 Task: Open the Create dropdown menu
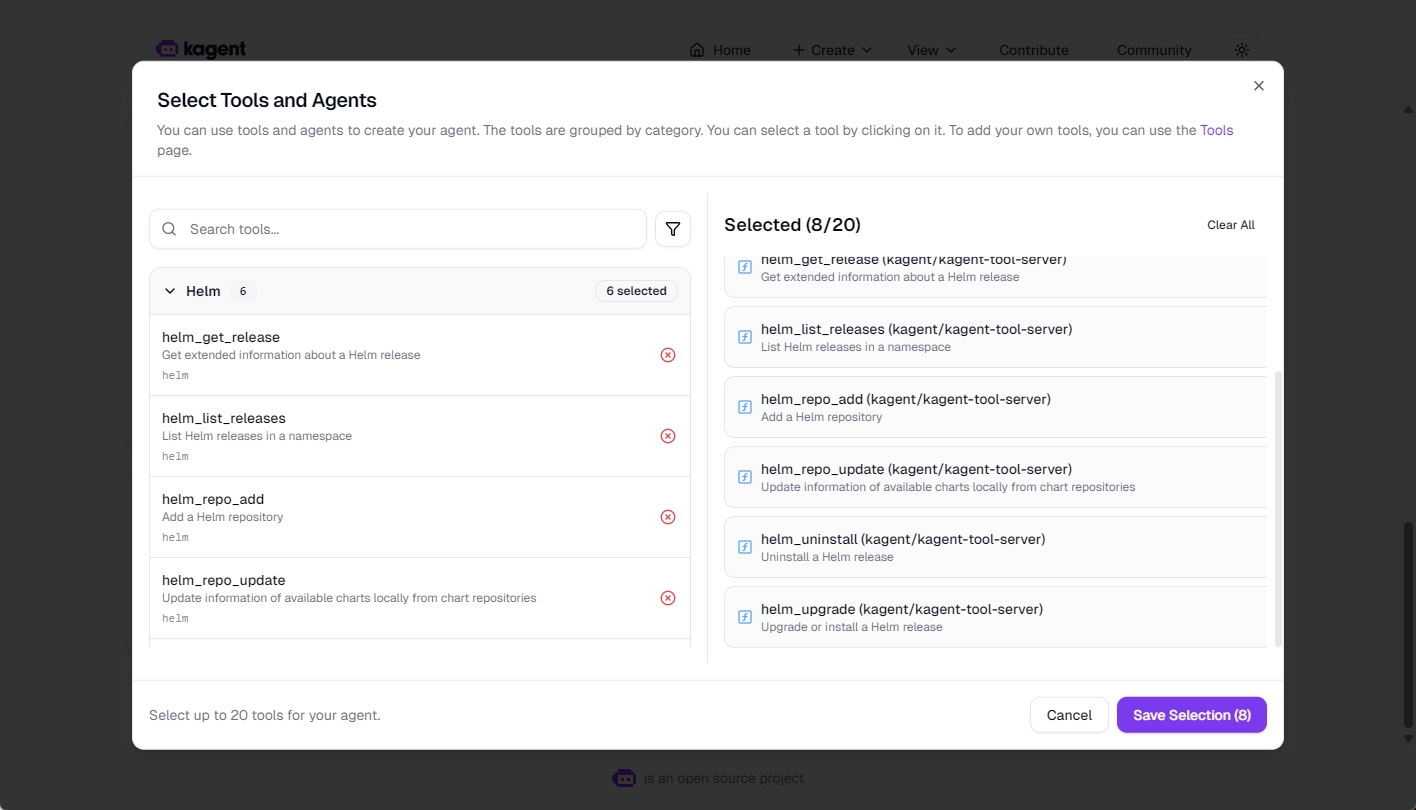(832, 50)
